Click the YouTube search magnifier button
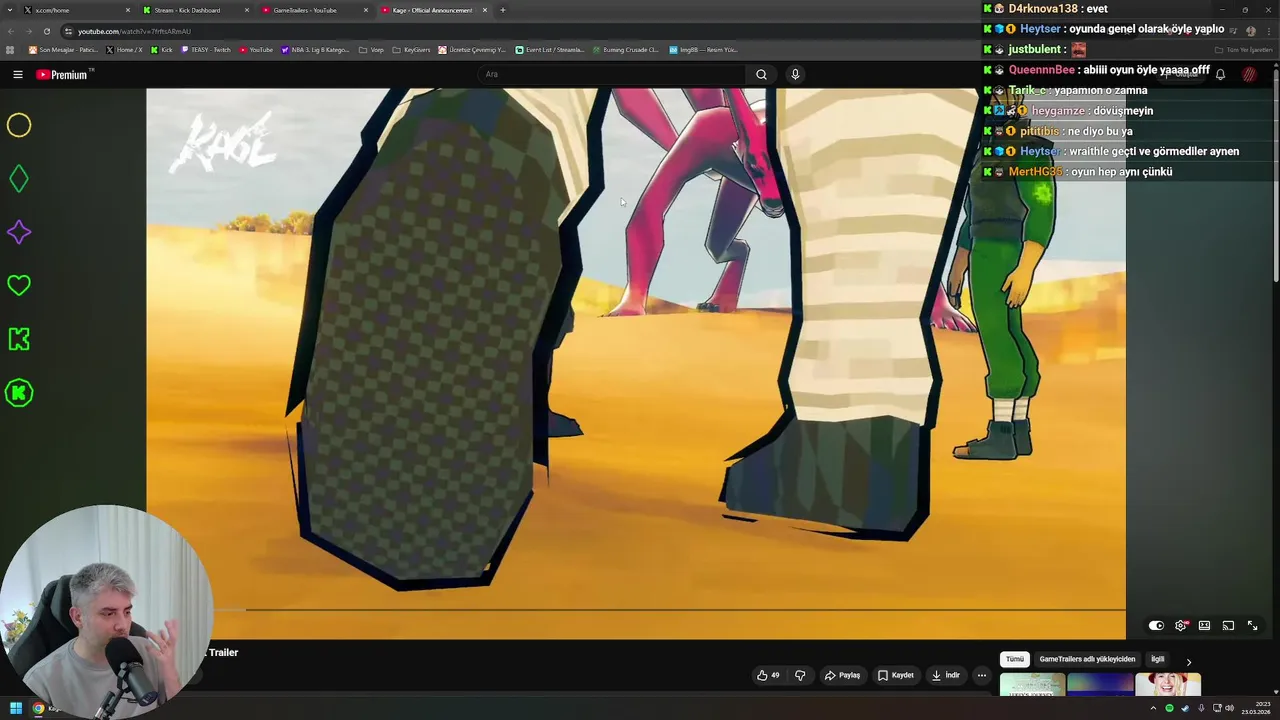This screenshot has width=1280, height=720. pyautogui.click(x=761, y=74)
